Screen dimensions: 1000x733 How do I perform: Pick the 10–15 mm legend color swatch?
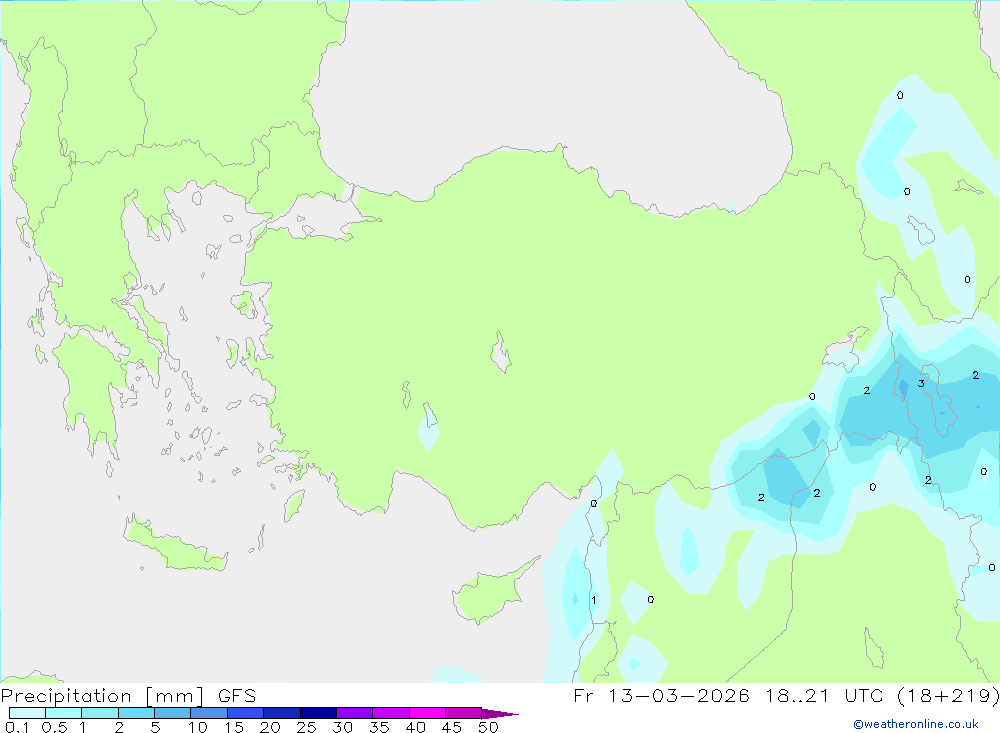pos(209,713)
